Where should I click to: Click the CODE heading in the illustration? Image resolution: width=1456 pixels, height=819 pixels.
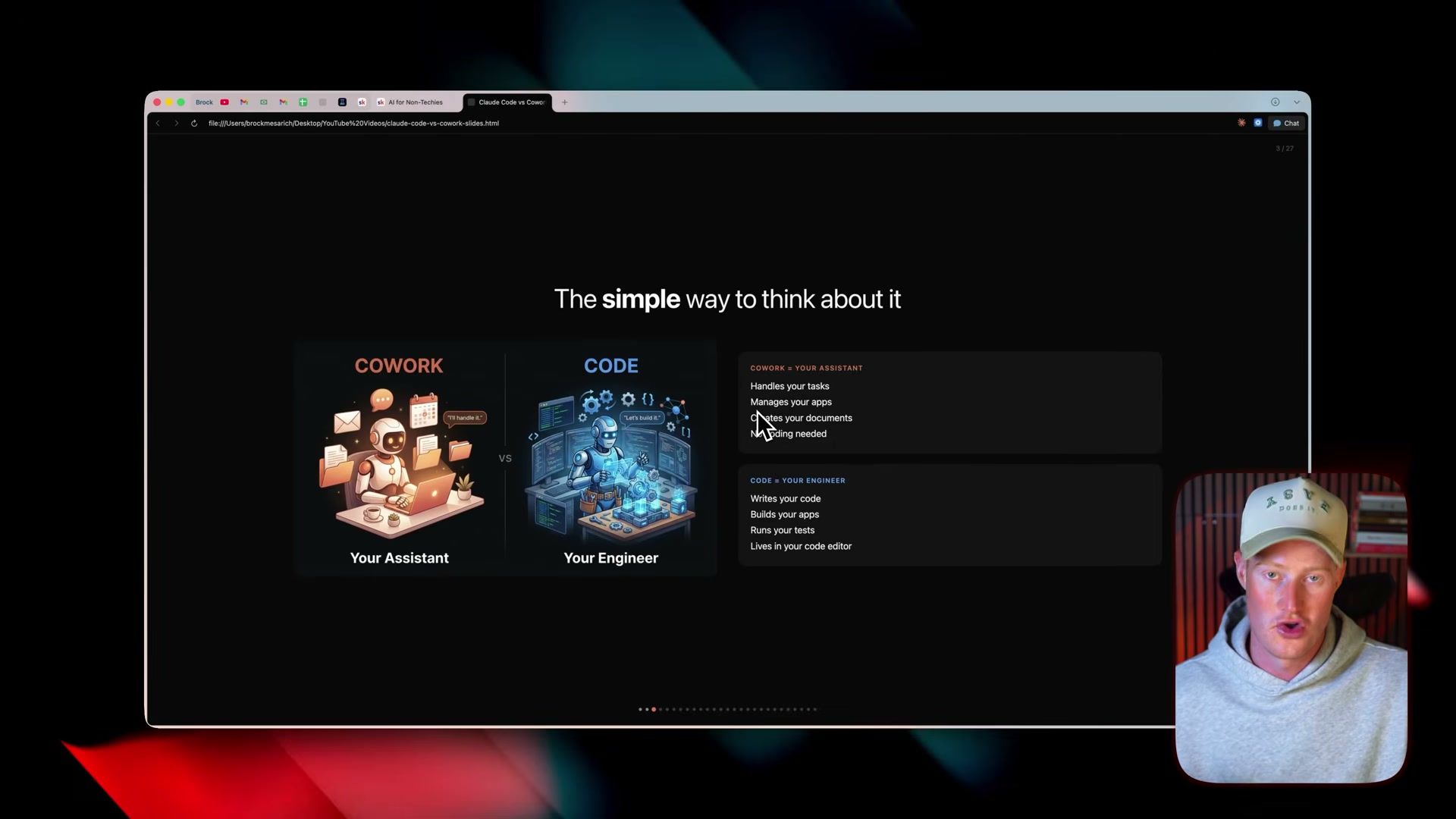click(611, 366)
